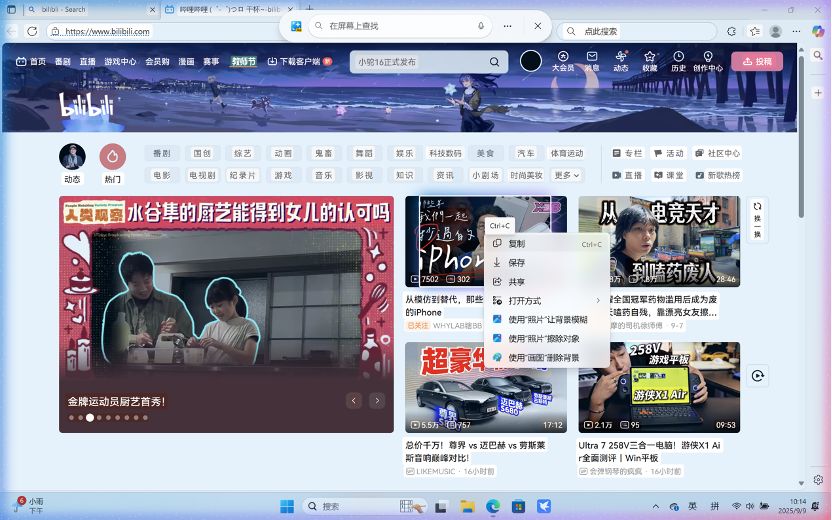Go to next carousel slide arrow
Viewport: 832px width, 520px height.
click(x=377, y=400)
